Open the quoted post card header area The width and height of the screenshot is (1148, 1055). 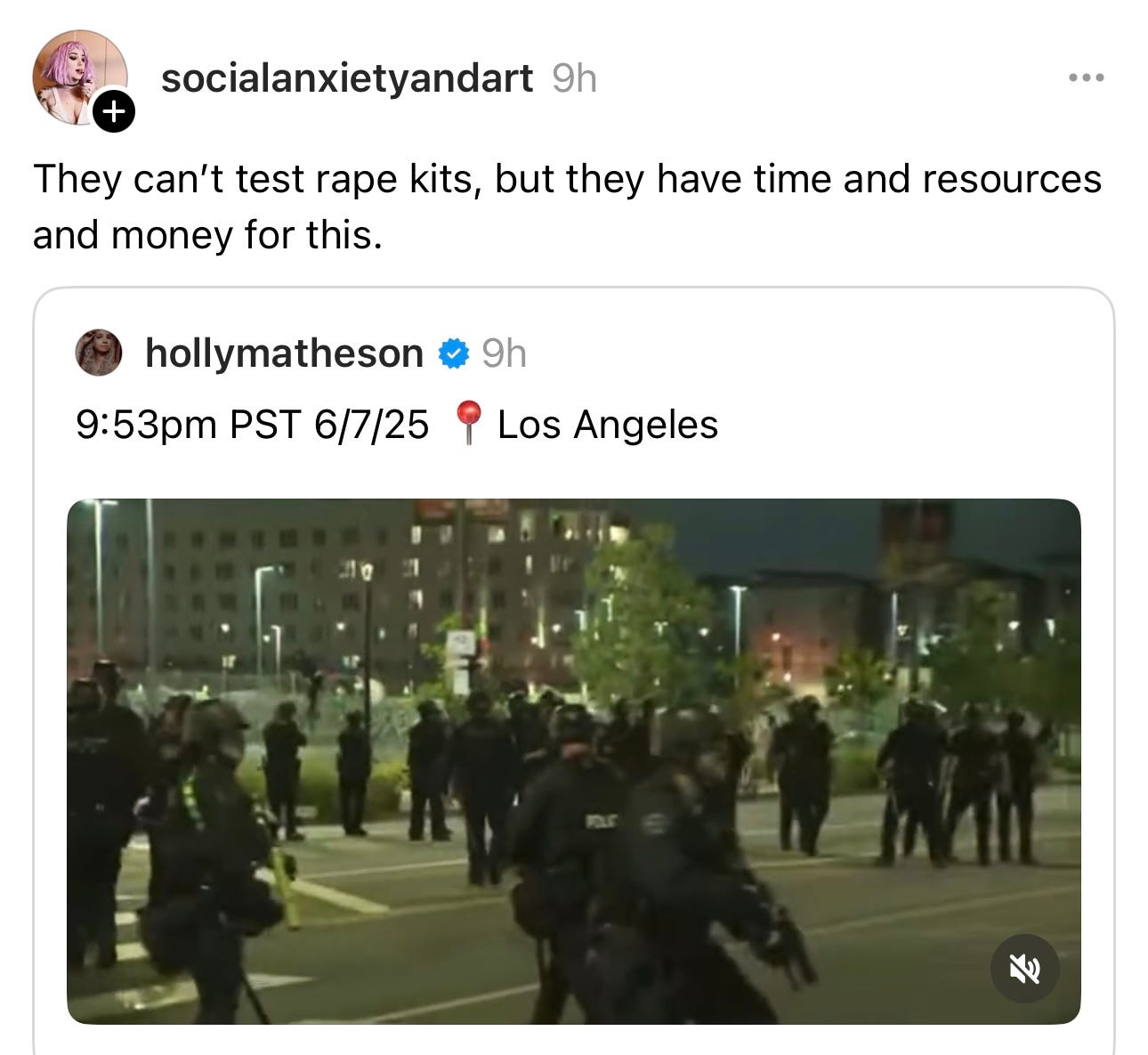[x=574, y=353]
